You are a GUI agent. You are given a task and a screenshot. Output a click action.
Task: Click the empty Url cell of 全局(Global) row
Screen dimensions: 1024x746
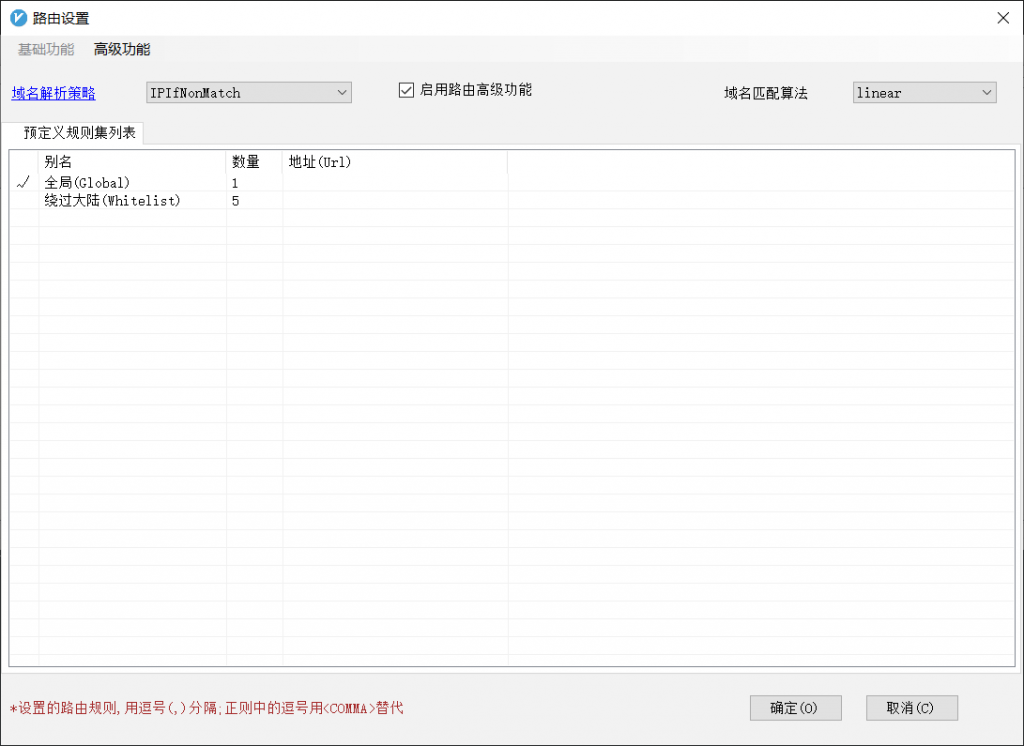pyautogui.click(x=394, y=183)
